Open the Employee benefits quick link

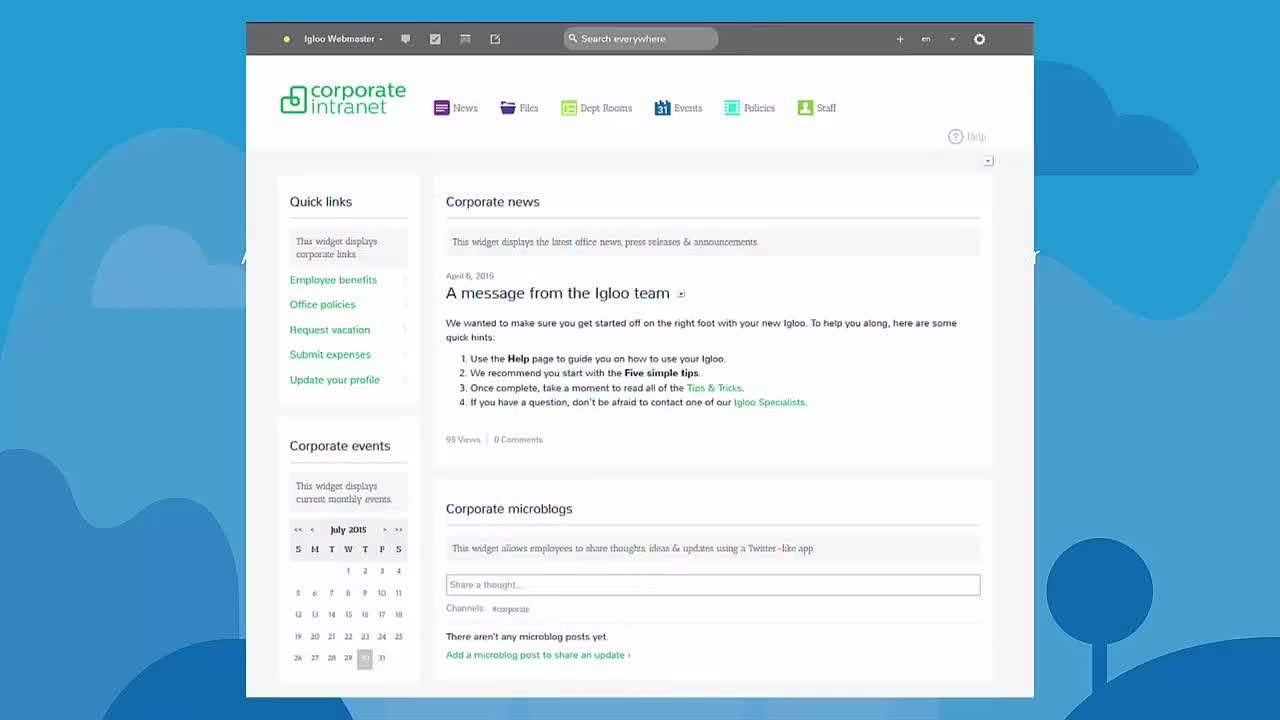point(333,280)
